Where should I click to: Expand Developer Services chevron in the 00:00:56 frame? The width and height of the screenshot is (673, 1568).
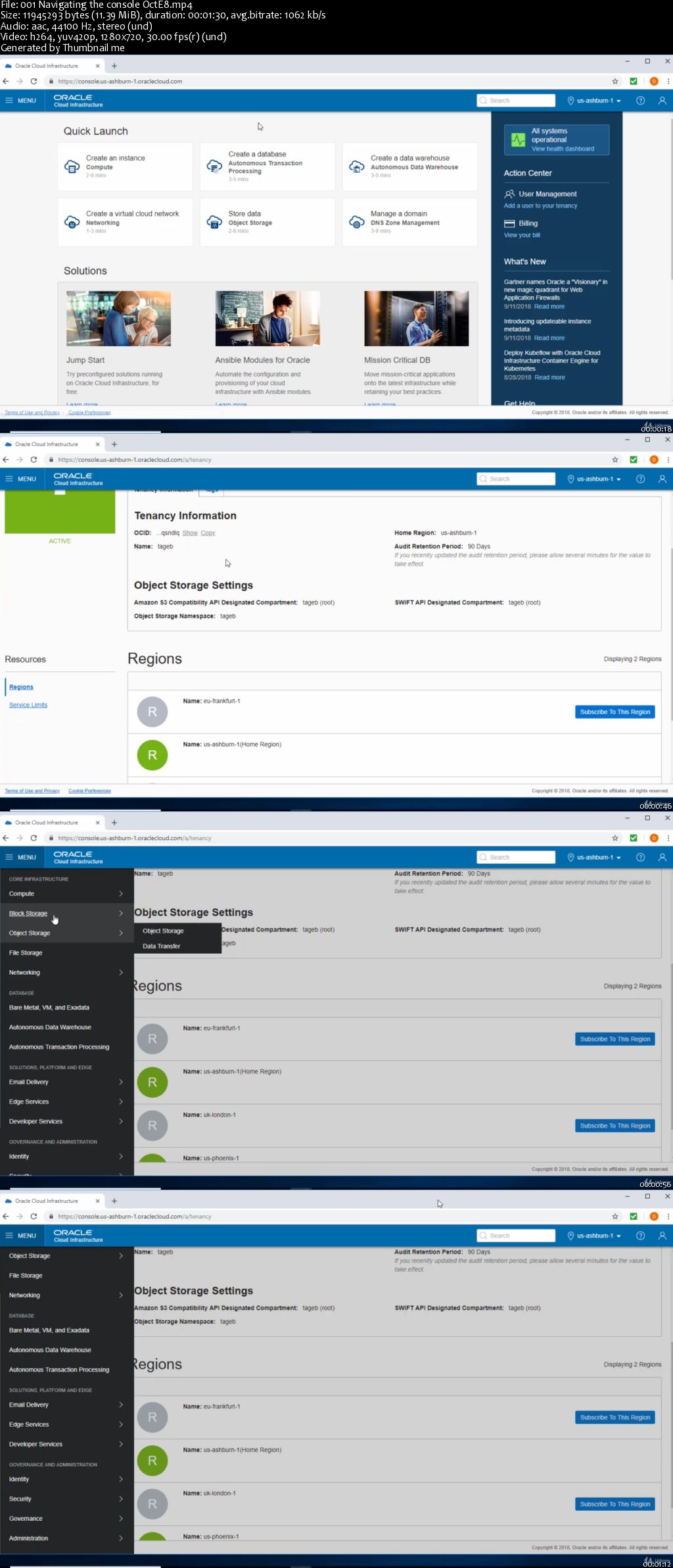pos(121,1121)
